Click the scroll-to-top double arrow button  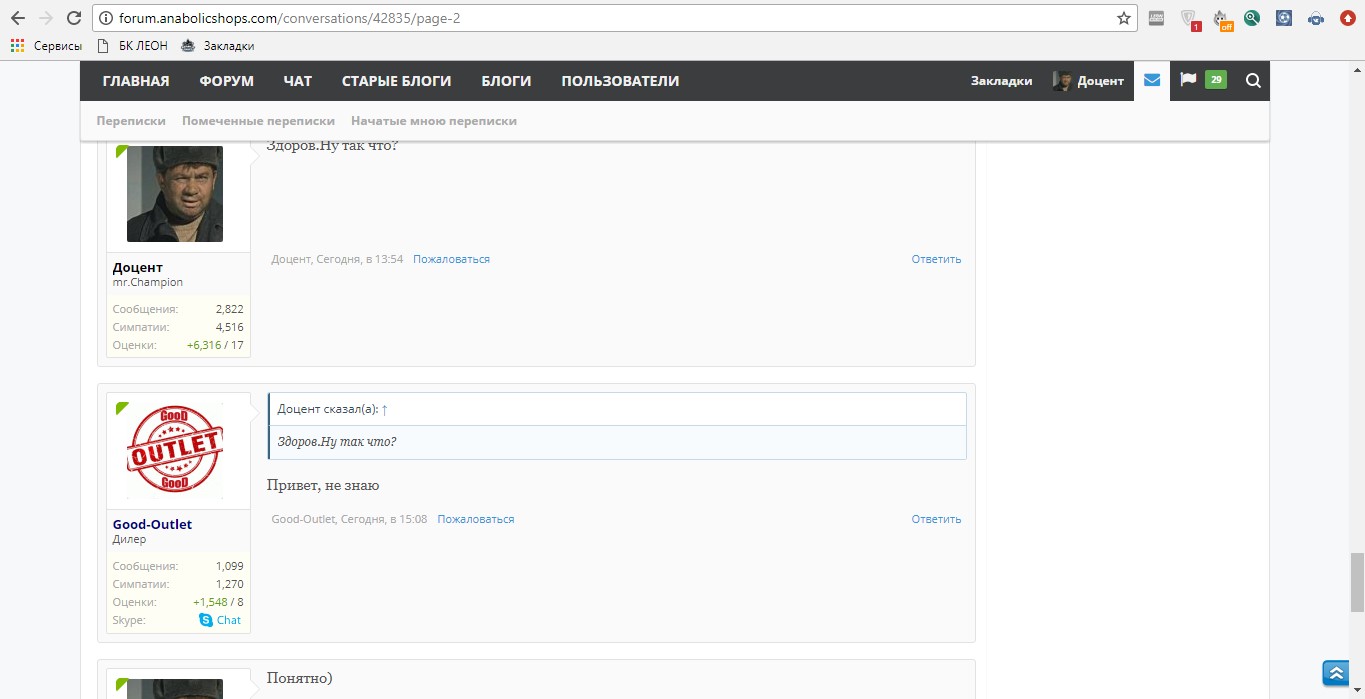[1336, 673]
